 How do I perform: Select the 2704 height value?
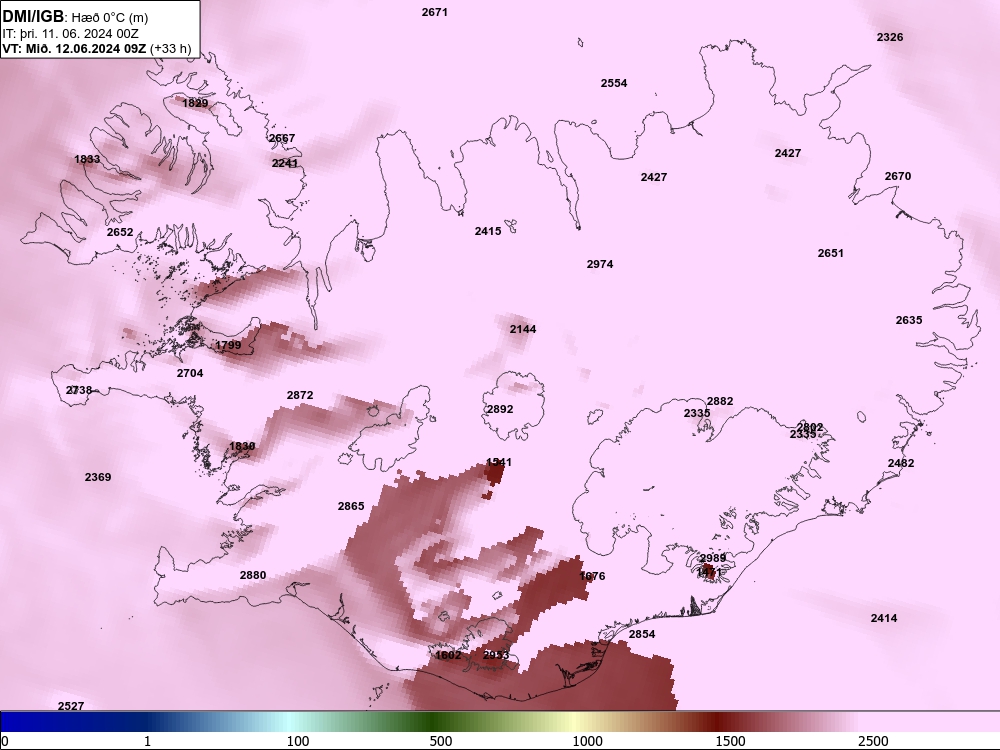pos(190,373)
